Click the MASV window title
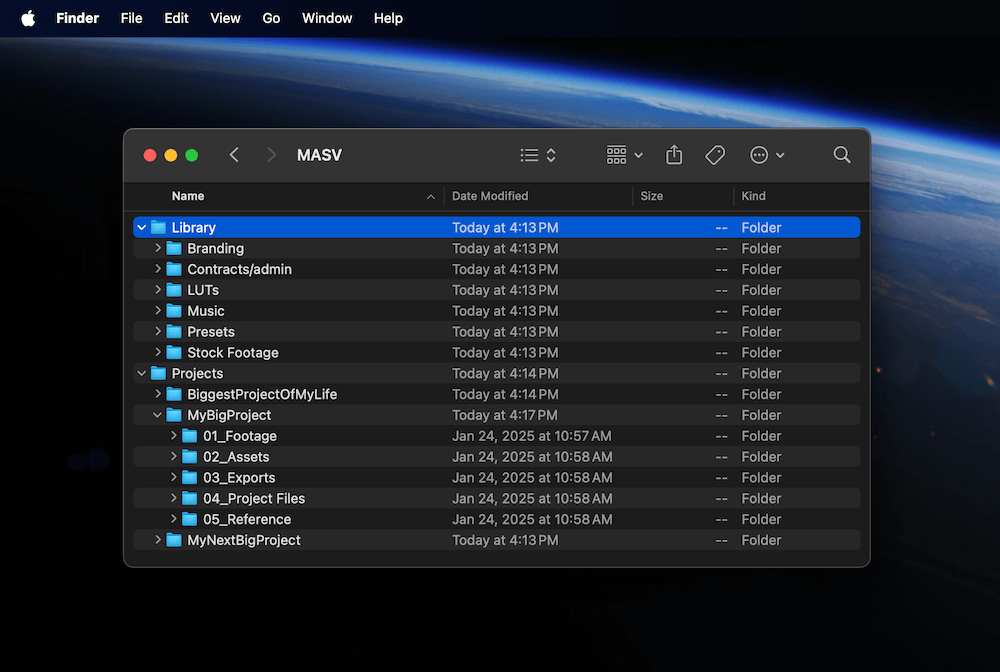This screenshot has width=1000, height=672. (x=320, y=155)
